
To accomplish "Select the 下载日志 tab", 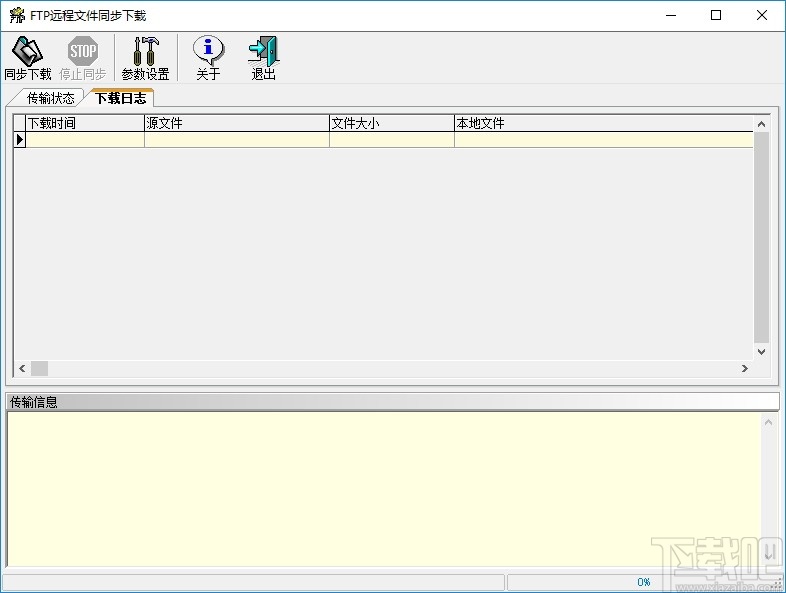I will [x=120, y=98].
